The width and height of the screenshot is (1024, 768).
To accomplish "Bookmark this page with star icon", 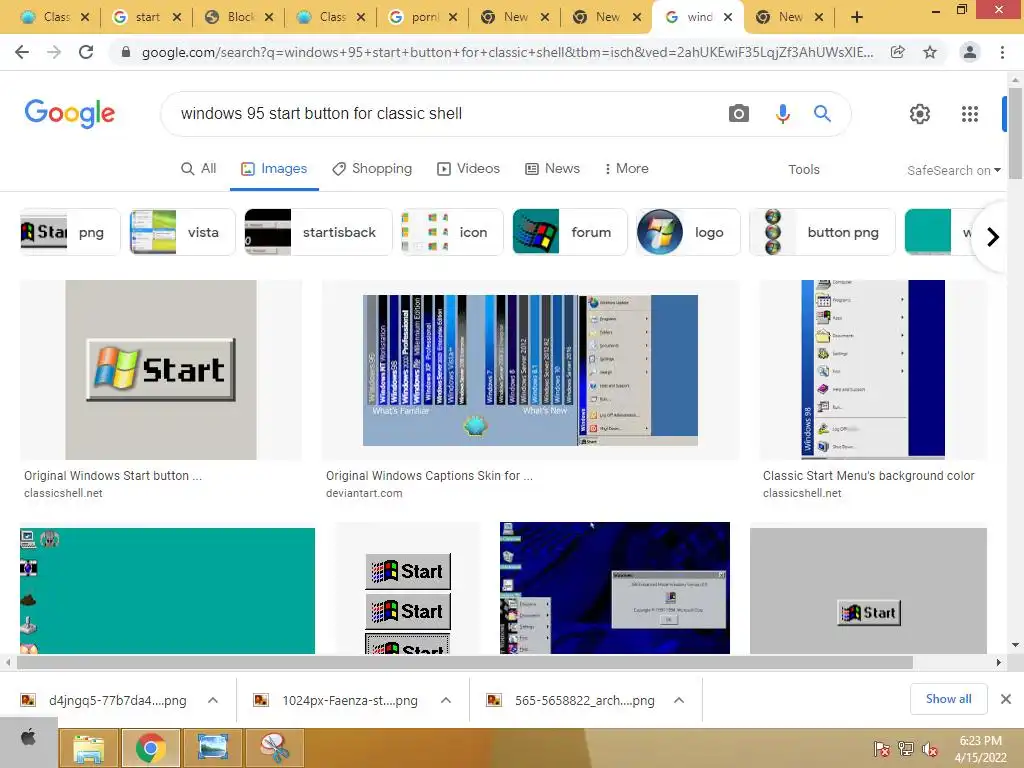I will click(x=930, y=52).
